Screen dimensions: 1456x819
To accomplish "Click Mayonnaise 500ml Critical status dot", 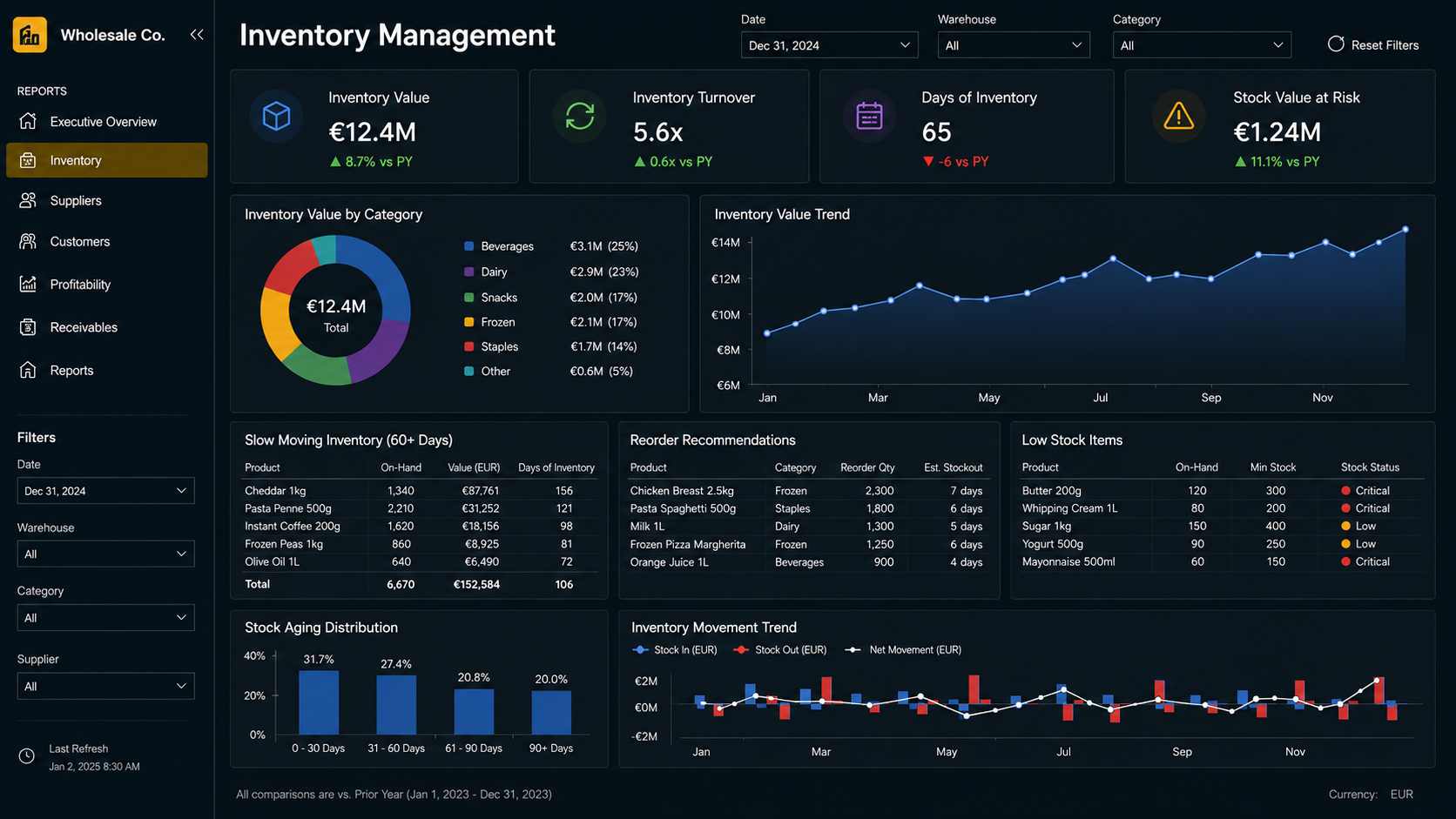I will click(x=1345, y=561).
